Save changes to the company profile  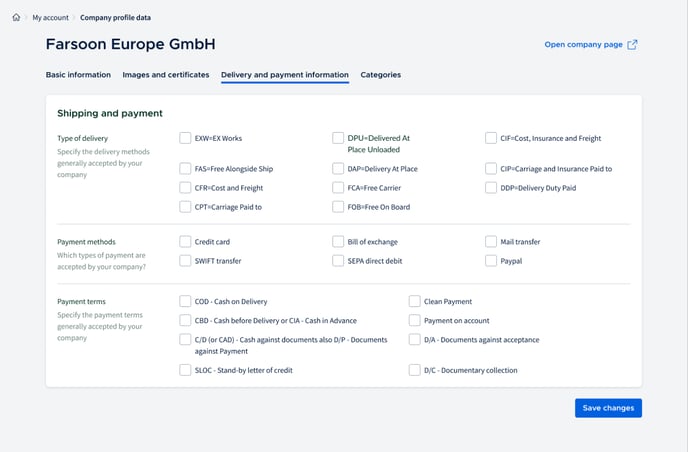pyautogui.click(x=608, y=408)
